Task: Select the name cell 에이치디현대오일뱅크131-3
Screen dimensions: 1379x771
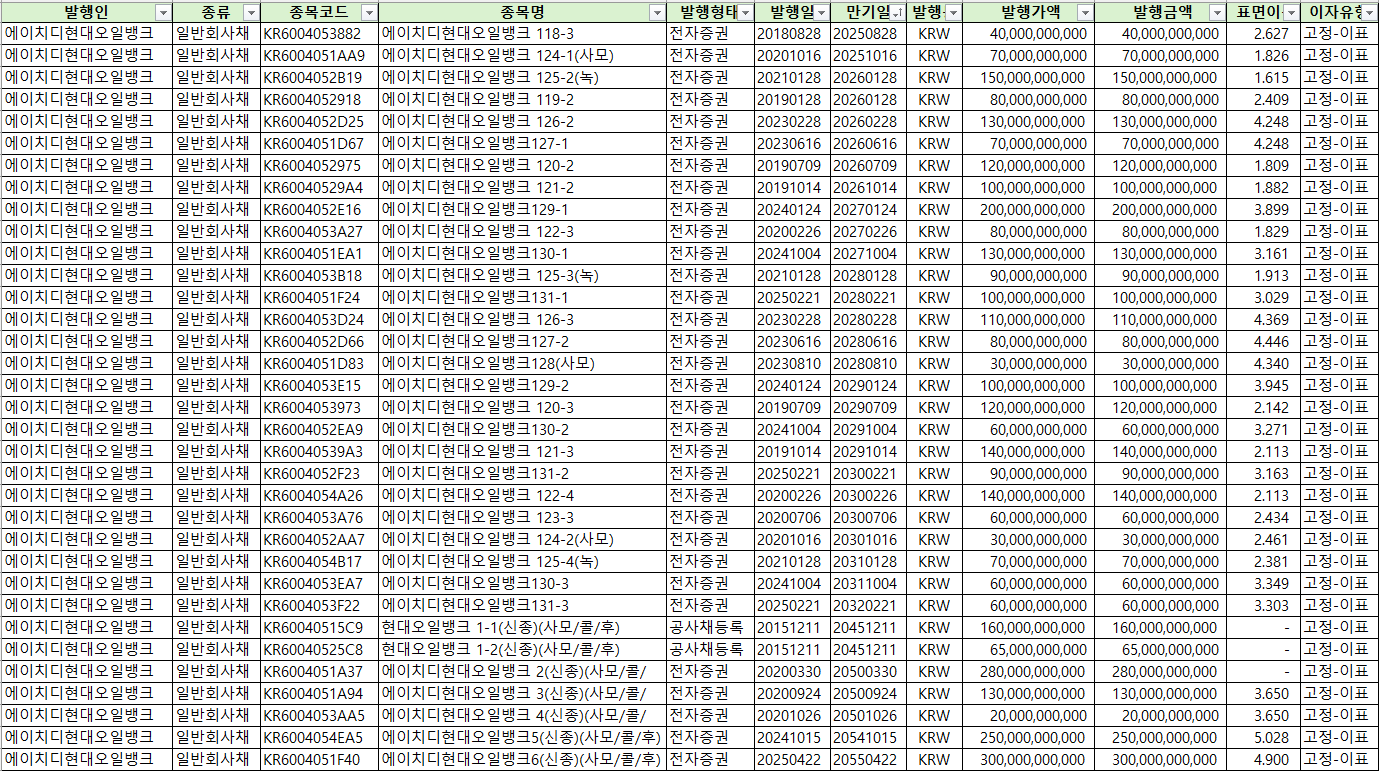Action: click(523, 605)
